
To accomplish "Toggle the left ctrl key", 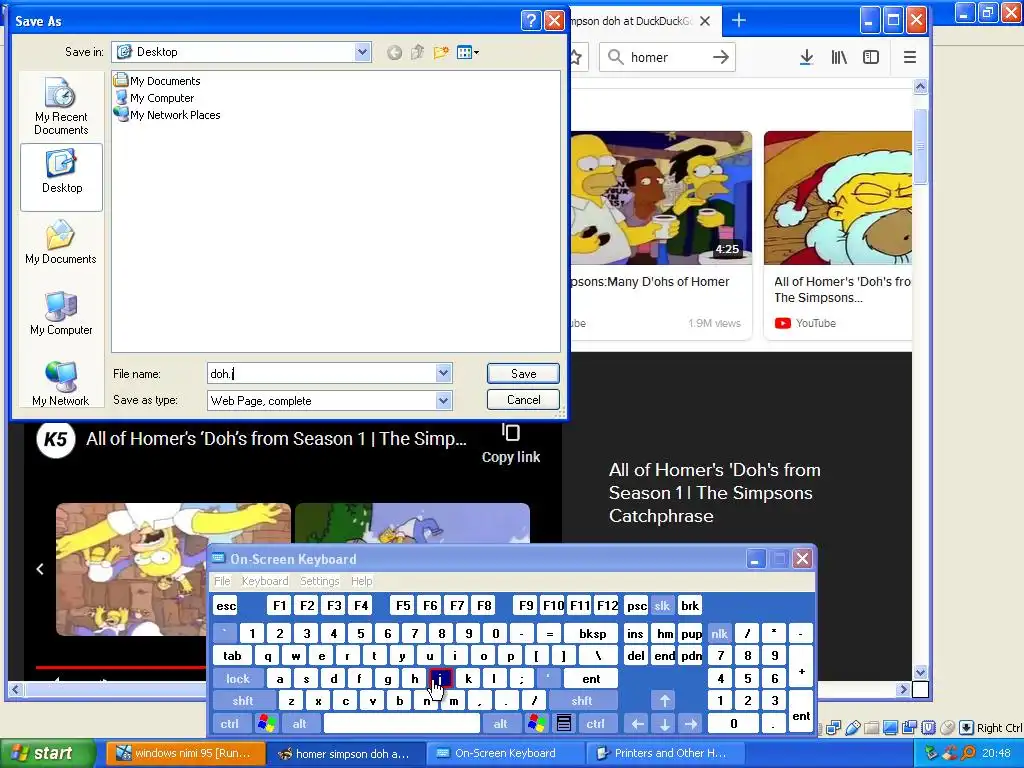I will tap(229, 724).
